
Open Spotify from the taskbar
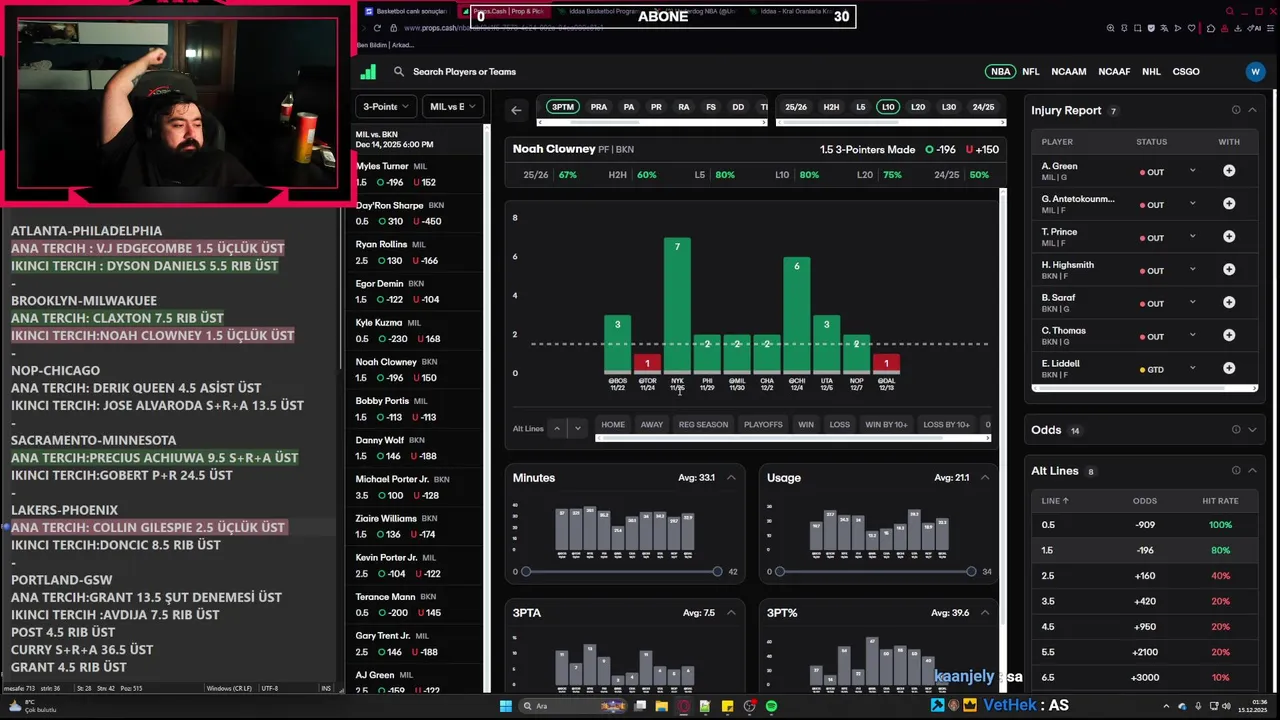[x=772, y=706]
